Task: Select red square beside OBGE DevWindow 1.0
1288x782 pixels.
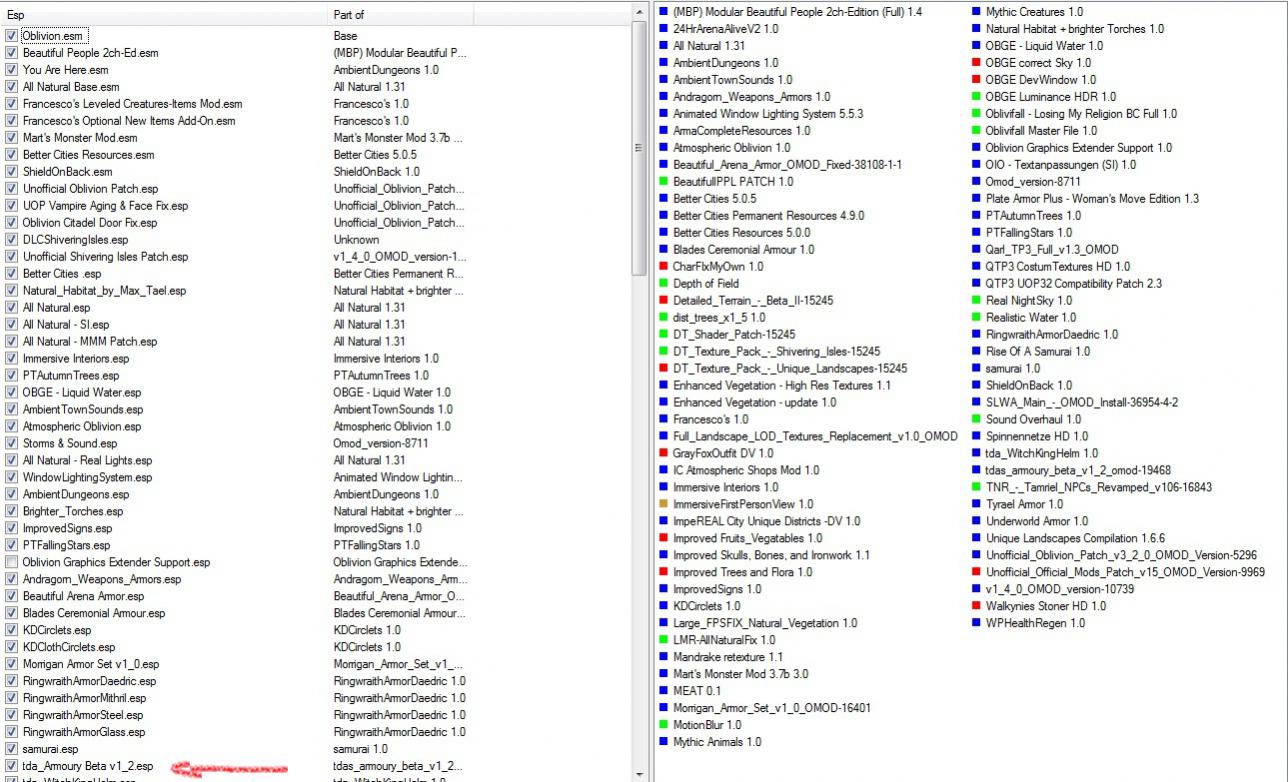Action: 976,80
